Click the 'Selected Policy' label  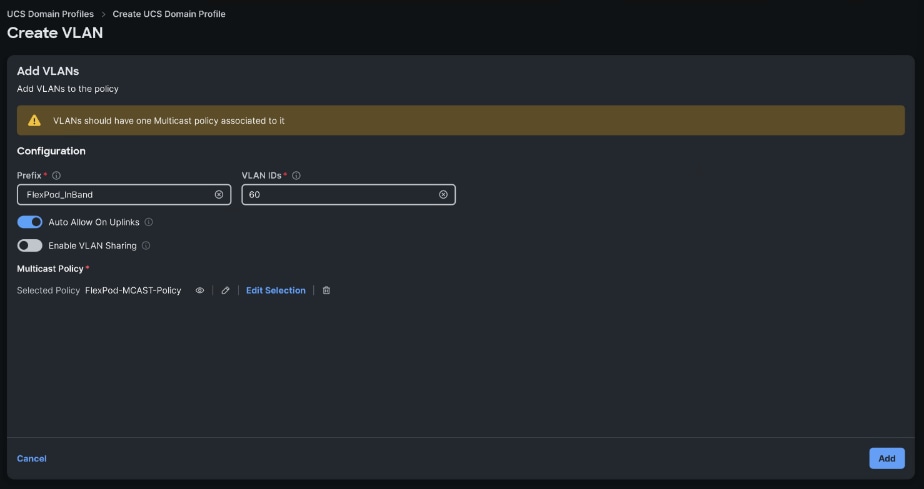tap(48, 290)
